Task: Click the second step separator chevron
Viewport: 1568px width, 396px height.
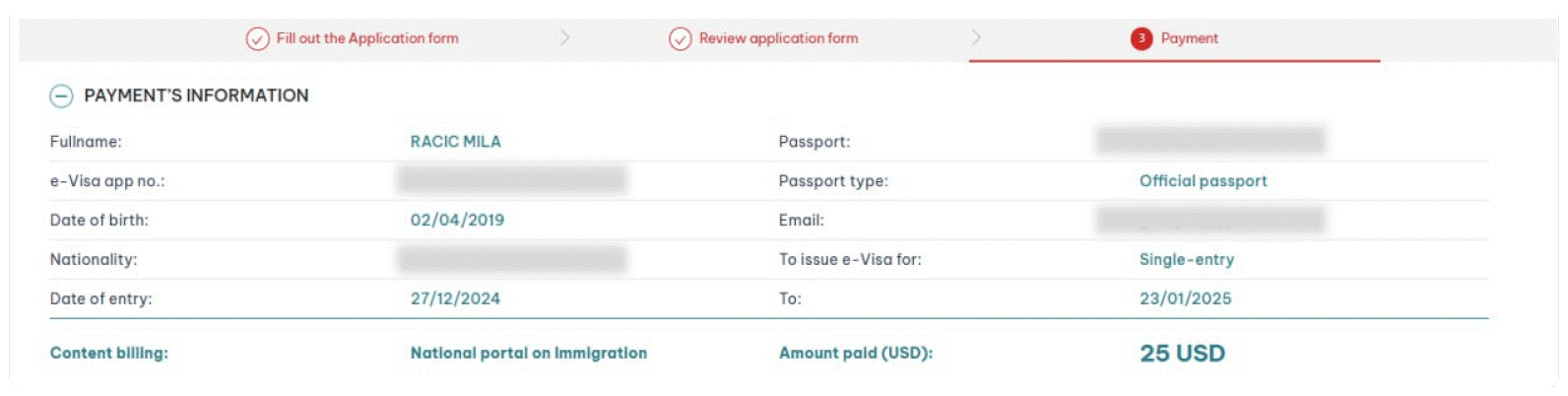Action: (x=976, y=38)
